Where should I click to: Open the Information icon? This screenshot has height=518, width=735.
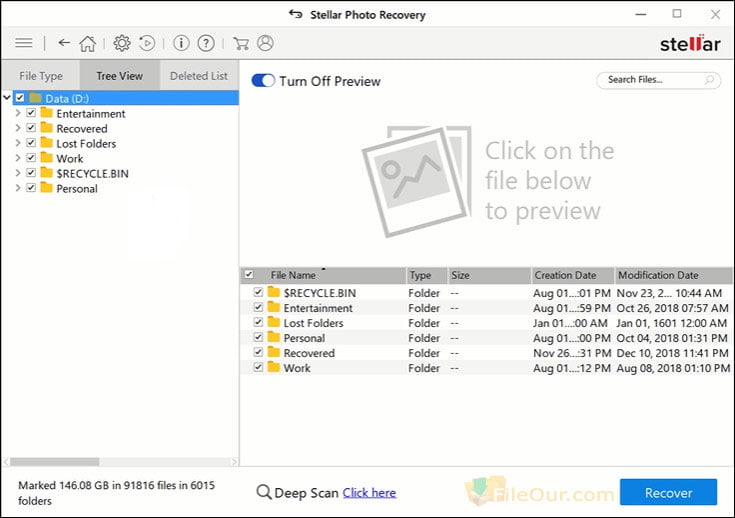[181, 43]
